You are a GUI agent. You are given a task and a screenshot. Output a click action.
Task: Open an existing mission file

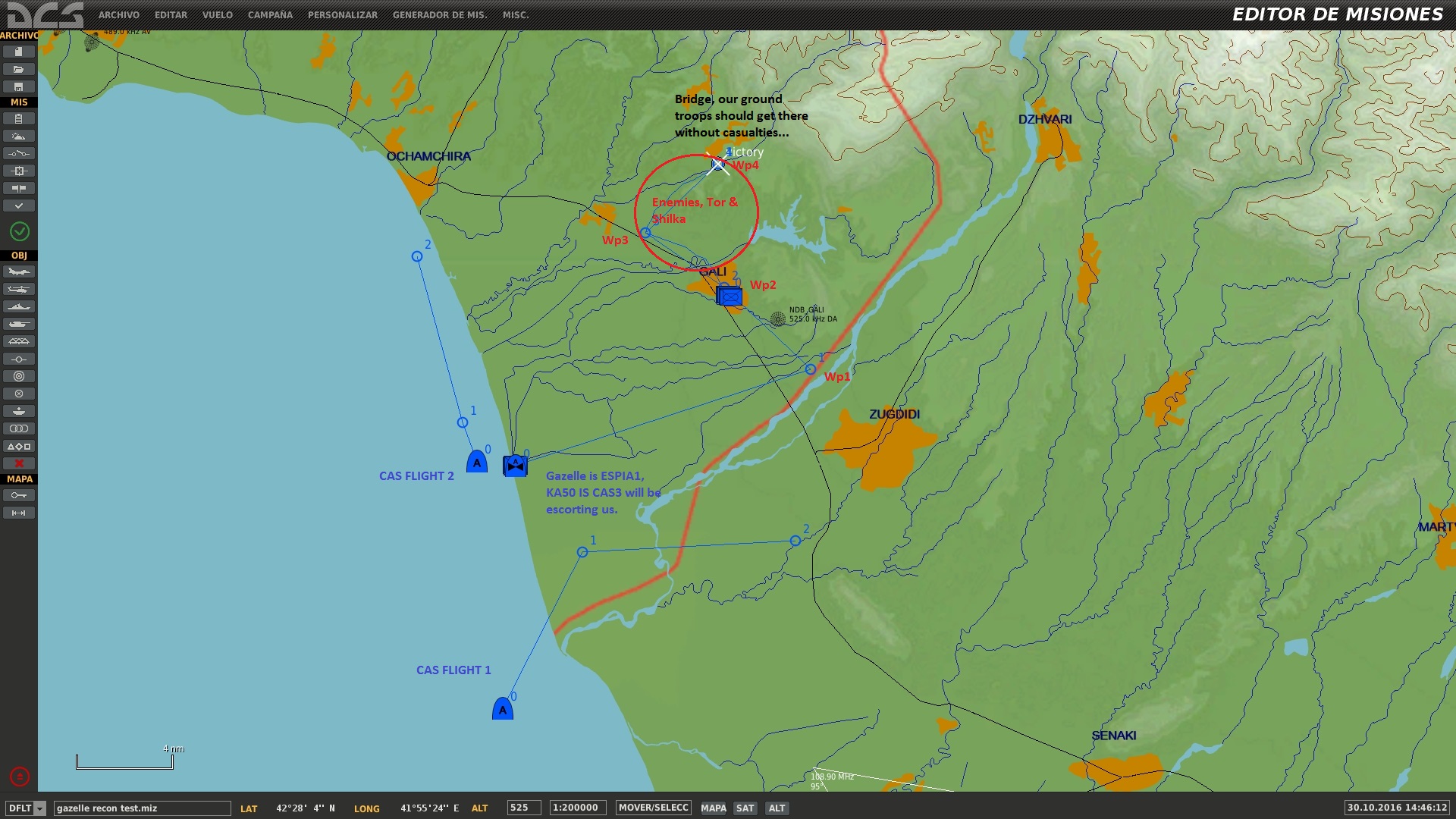point(19,69)
